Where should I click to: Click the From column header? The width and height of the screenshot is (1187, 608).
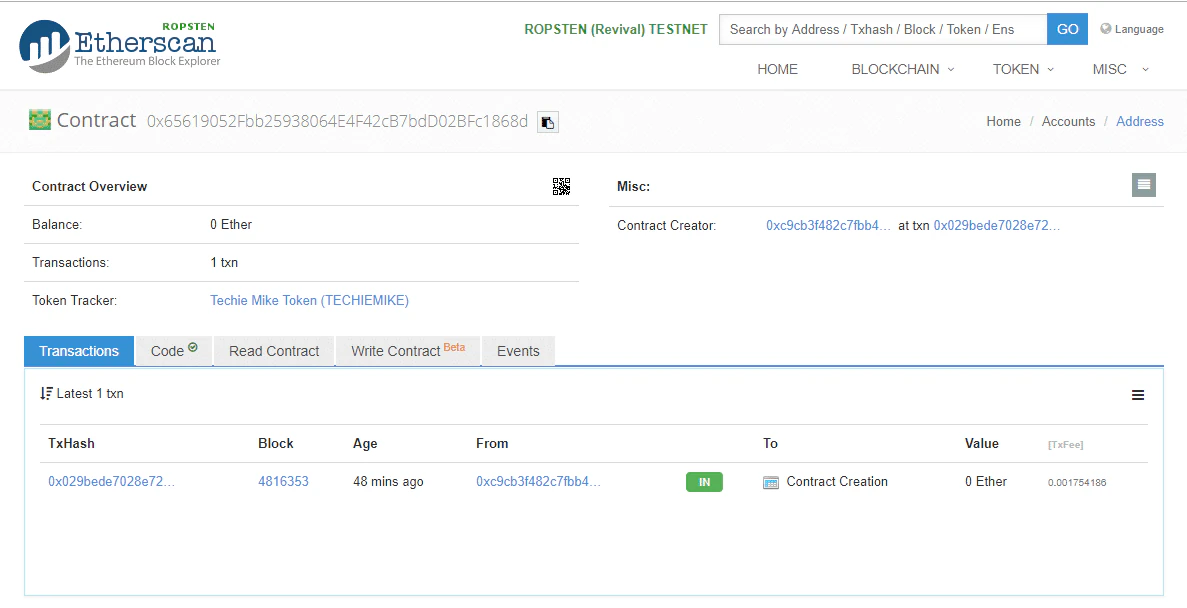(x=492, y=444)
